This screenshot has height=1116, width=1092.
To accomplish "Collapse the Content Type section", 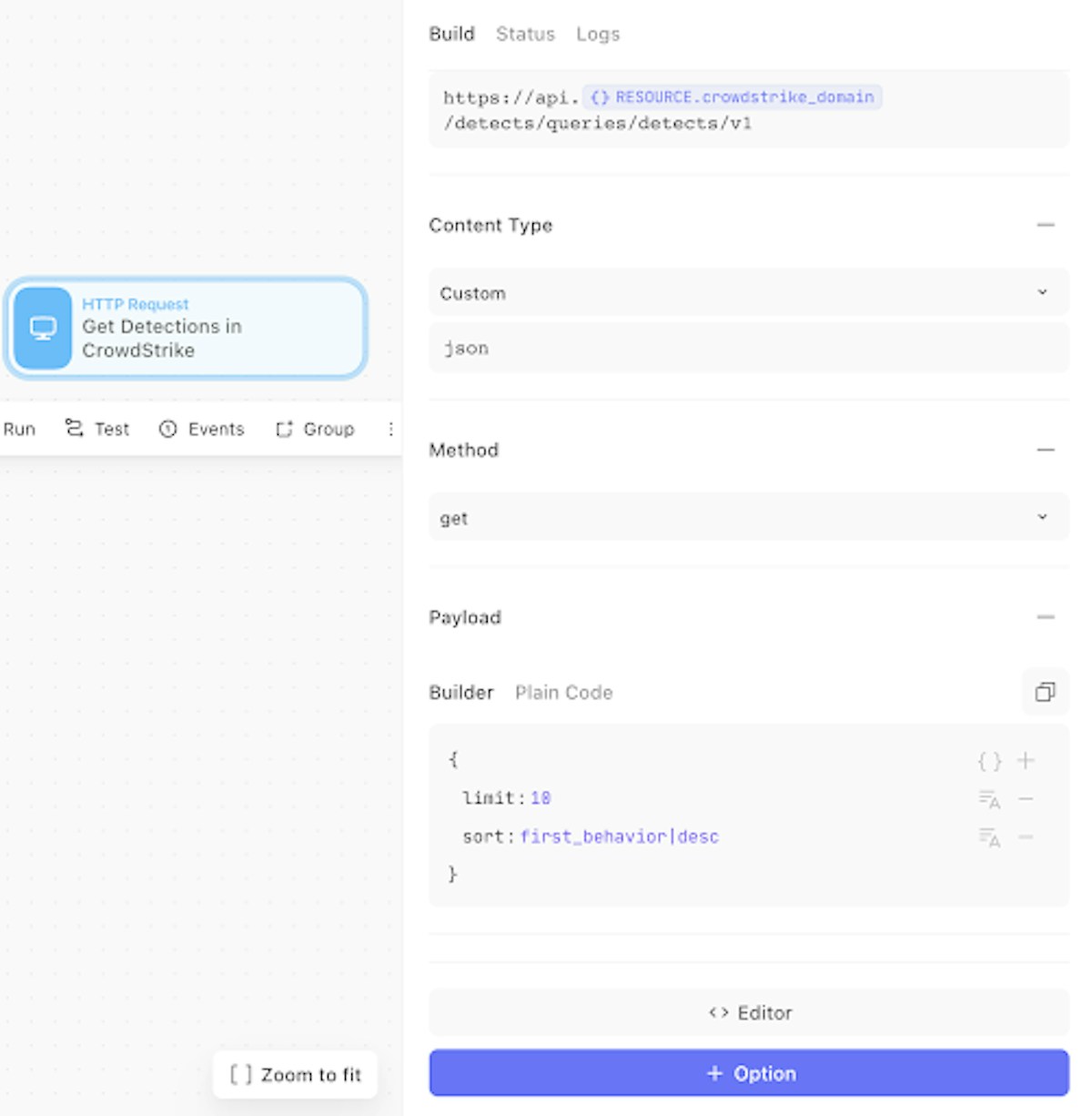I will 1046,225.
